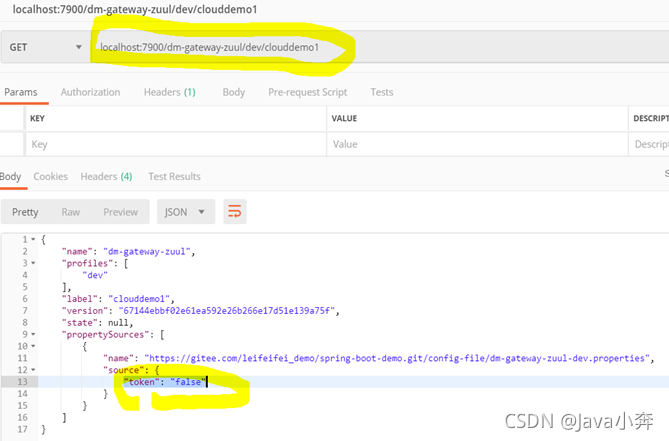Collapse the source object at line 12
This screenshot has height=441, width=669.
coord(33,370)
